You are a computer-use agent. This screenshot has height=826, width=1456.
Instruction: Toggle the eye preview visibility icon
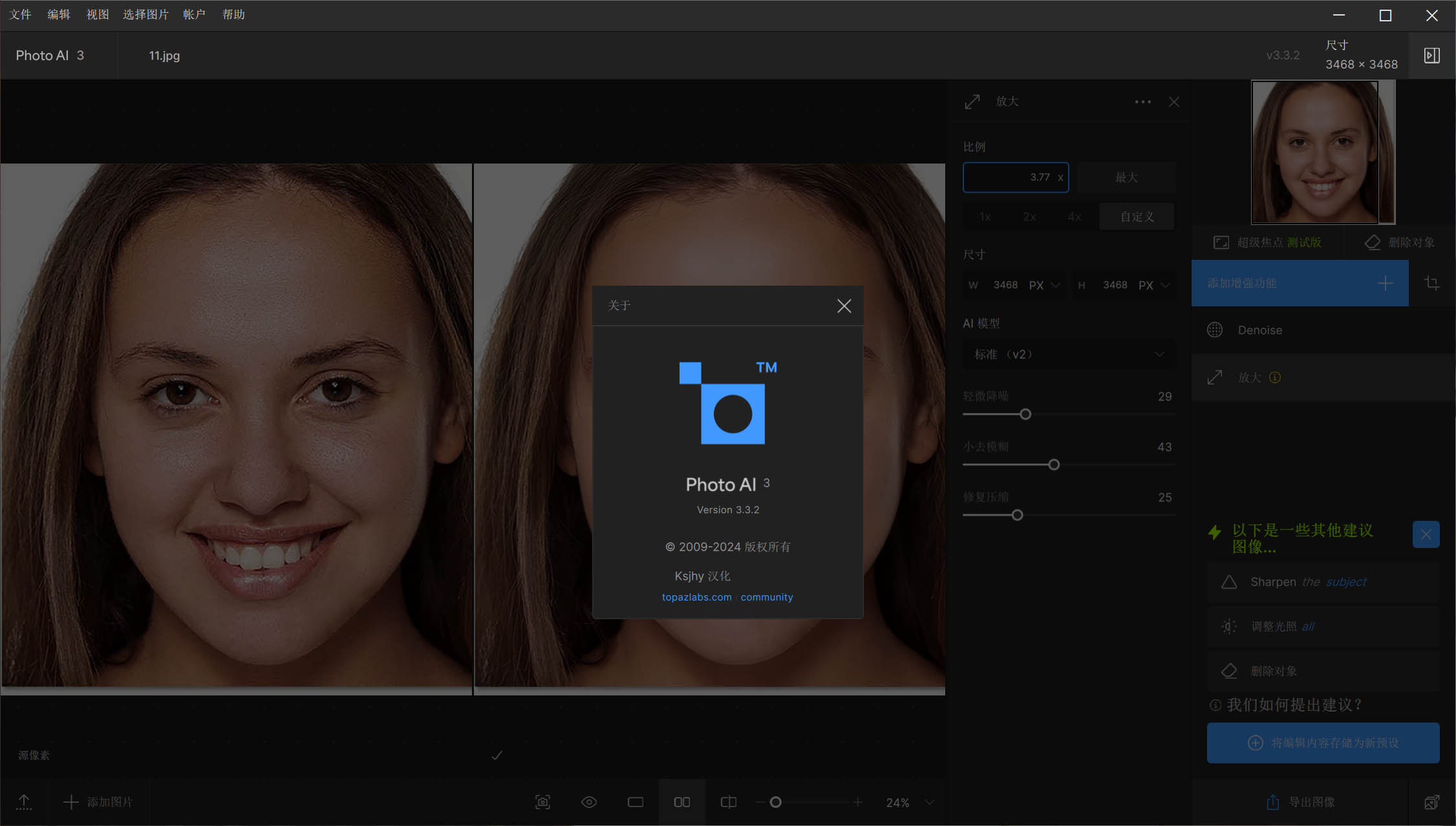pos(589,802)
